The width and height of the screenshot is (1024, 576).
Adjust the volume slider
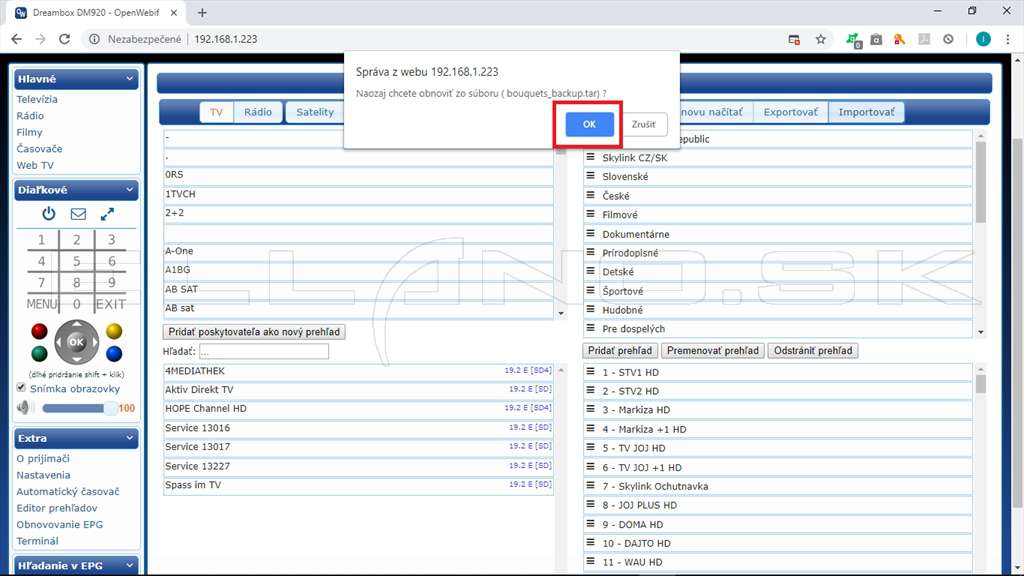coord(78,408)
